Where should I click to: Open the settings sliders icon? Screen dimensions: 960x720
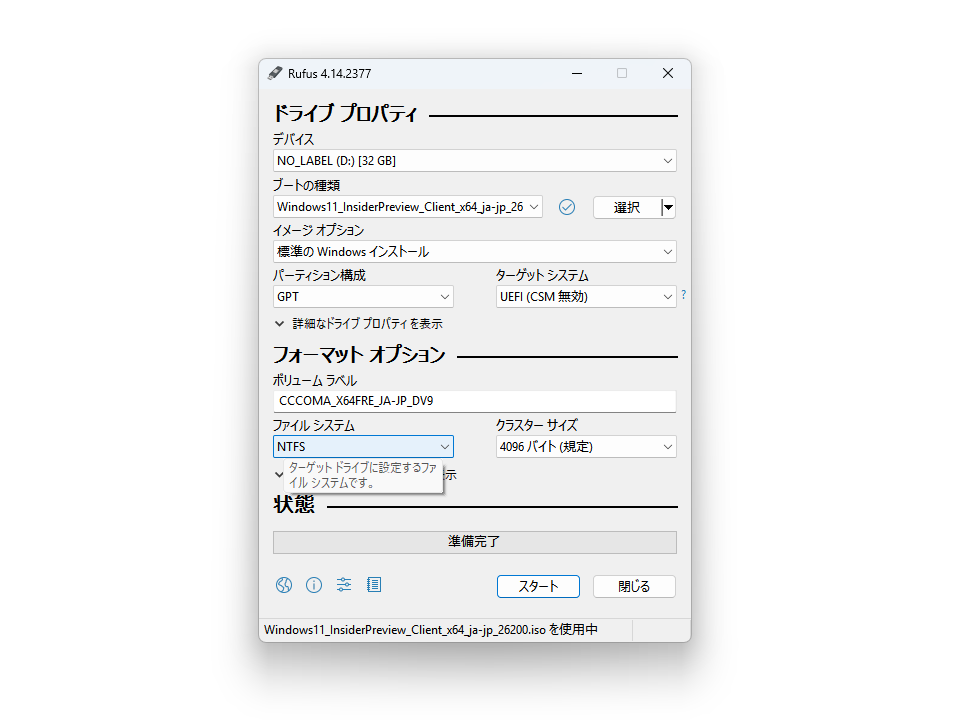[x=344, y=585]
